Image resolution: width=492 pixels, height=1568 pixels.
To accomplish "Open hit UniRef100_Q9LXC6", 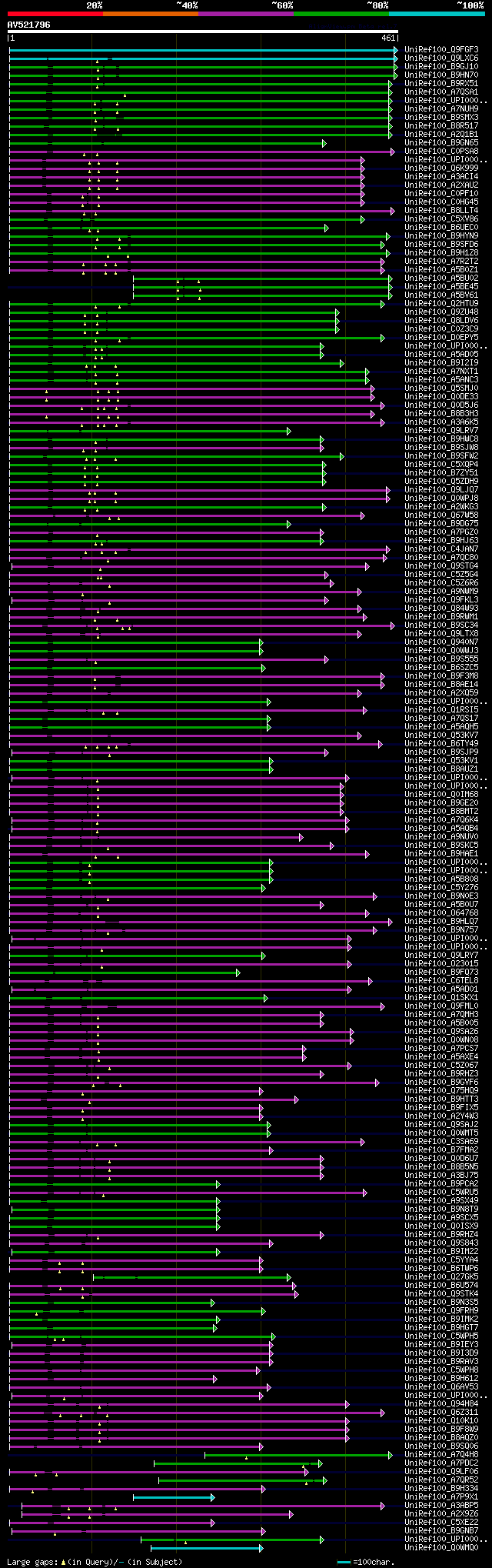I will (x=441, y=58).
